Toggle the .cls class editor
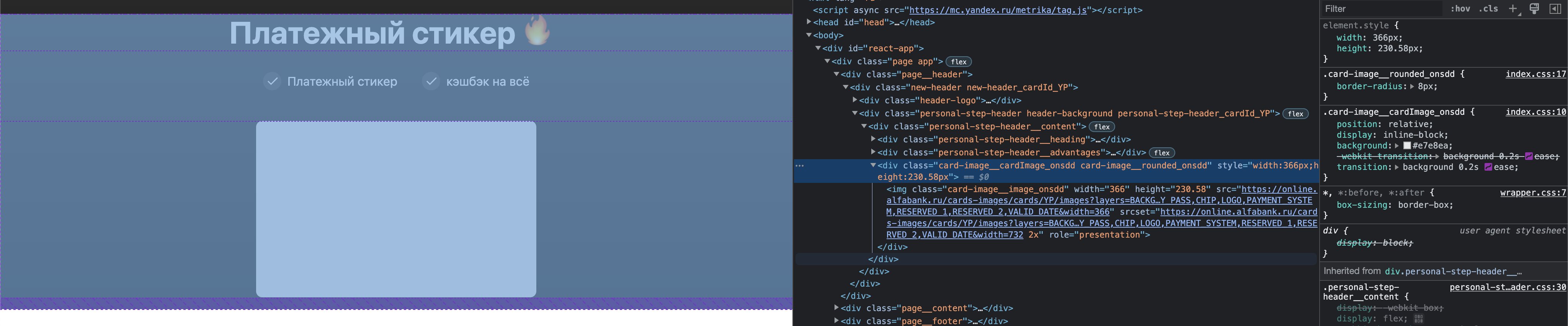 [x=1488, y=8]
